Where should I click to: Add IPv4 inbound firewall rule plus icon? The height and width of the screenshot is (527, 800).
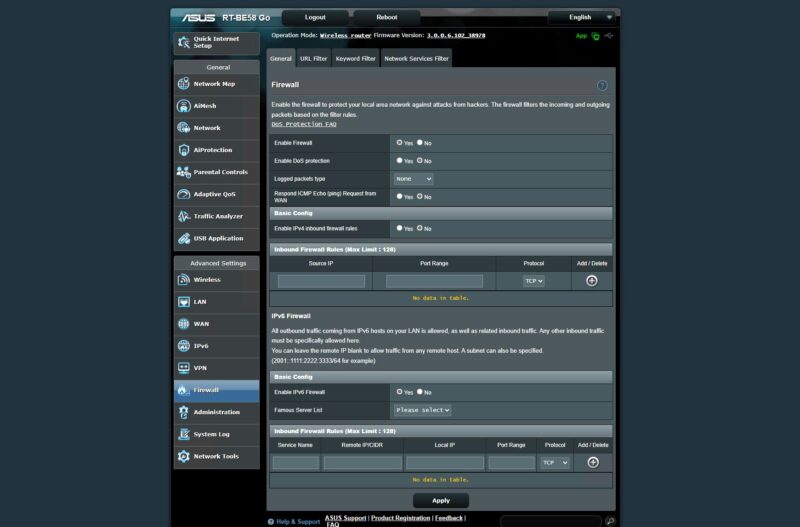pos(591,281)
